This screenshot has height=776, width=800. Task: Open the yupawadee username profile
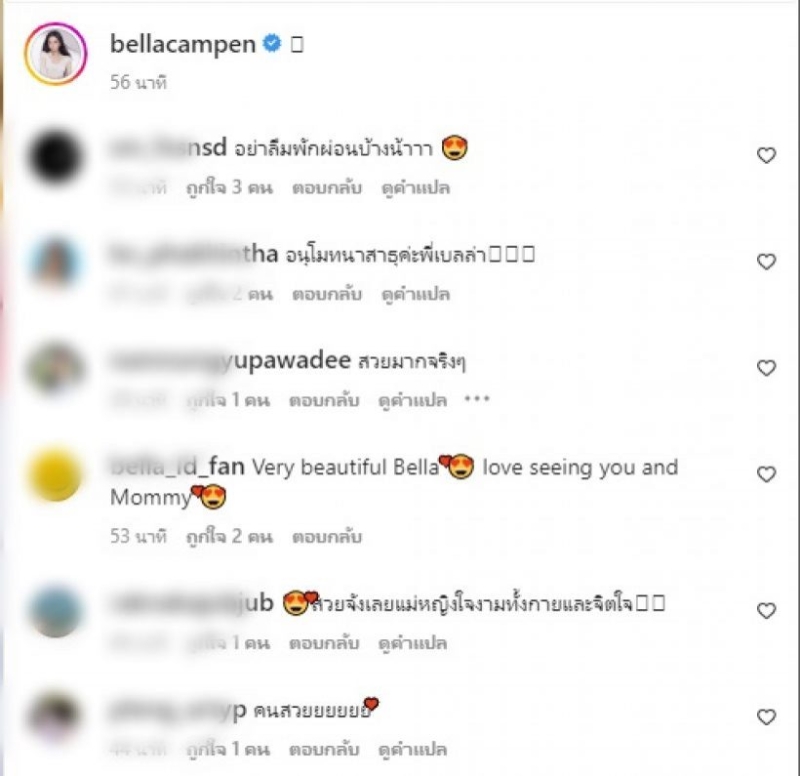click(231, 361)
